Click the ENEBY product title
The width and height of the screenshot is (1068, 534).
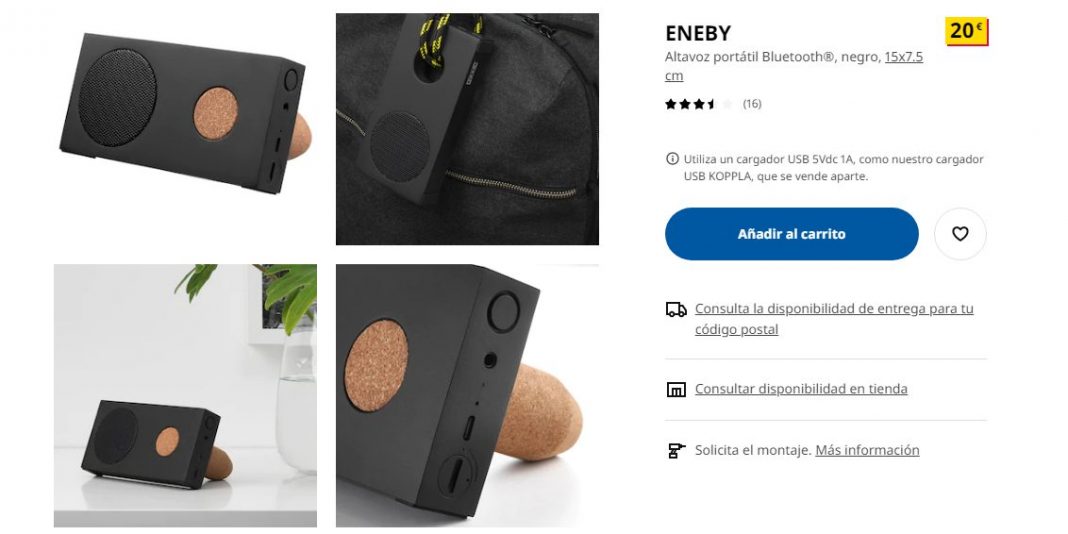click(x=698, y=33)
